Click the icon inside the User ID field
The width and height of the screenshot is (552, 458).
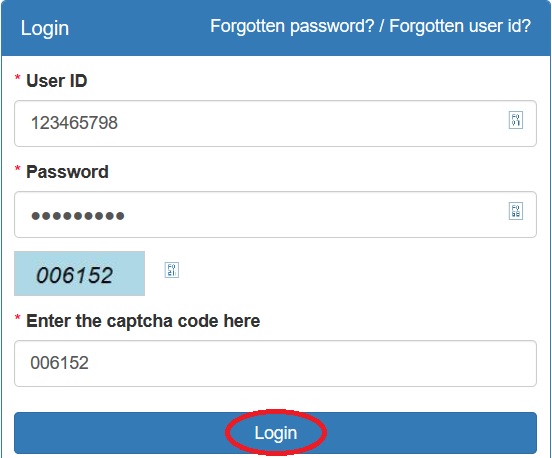516,120
